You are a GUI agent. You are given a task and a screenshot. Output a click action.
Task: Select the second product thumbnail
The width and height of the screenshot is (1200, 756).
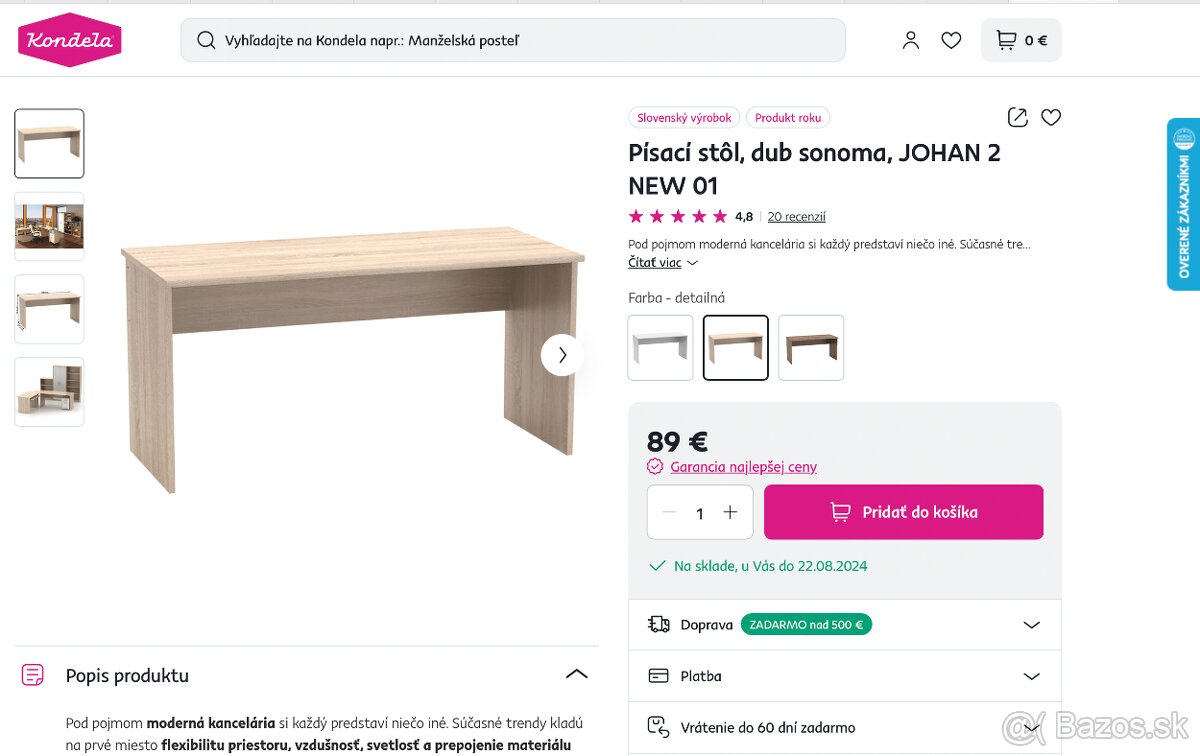coord(48,226)
